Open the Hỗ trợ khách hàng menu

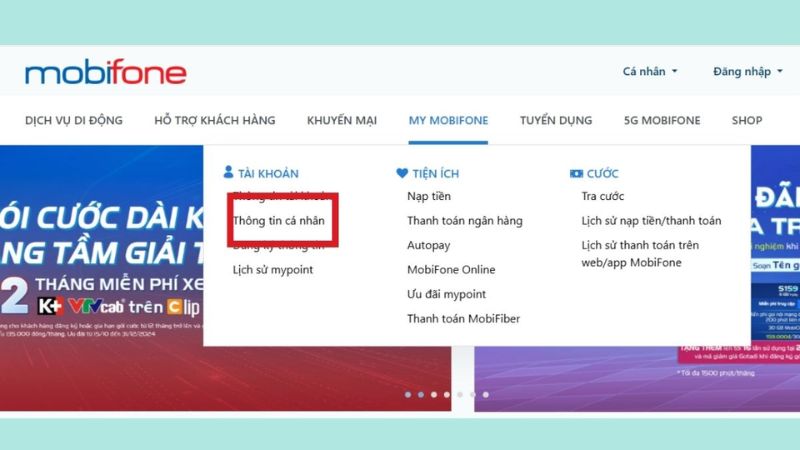click(215, 120)
